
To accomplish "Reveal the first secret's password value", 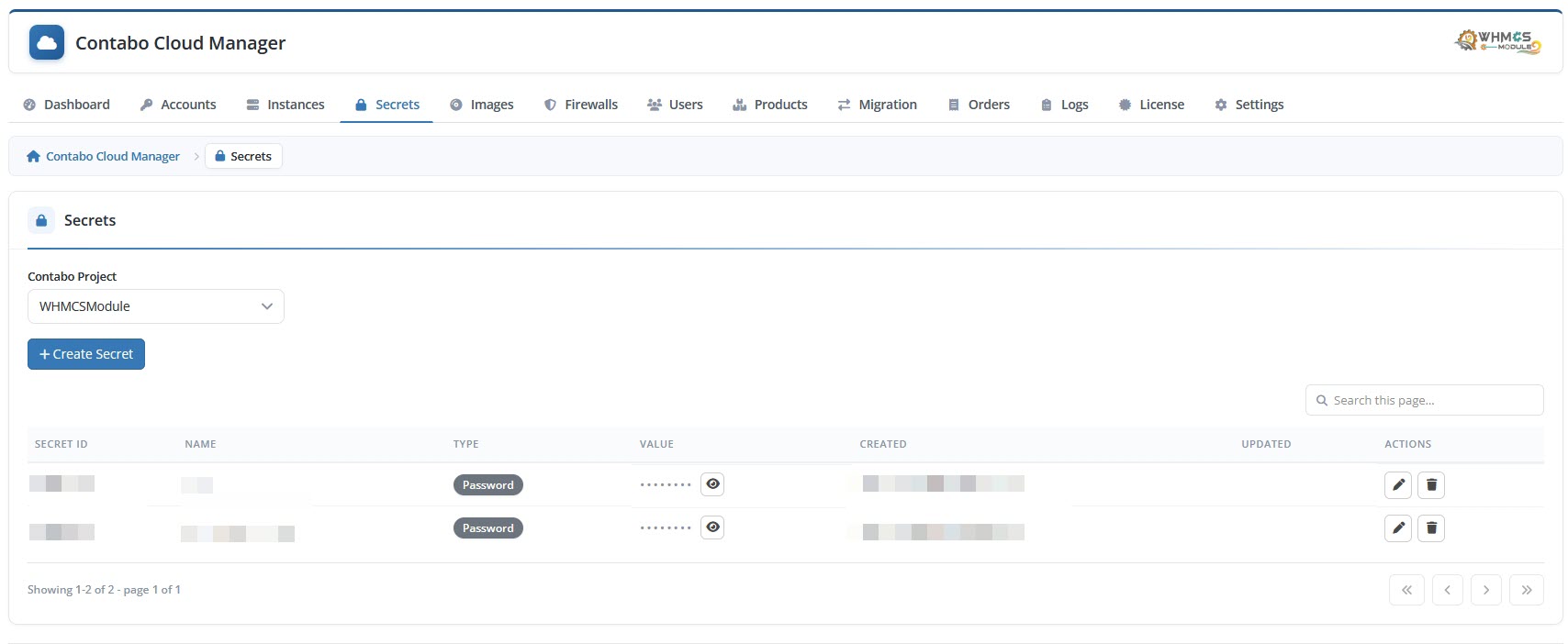I will pyautogui.click(x=712, y=483).
